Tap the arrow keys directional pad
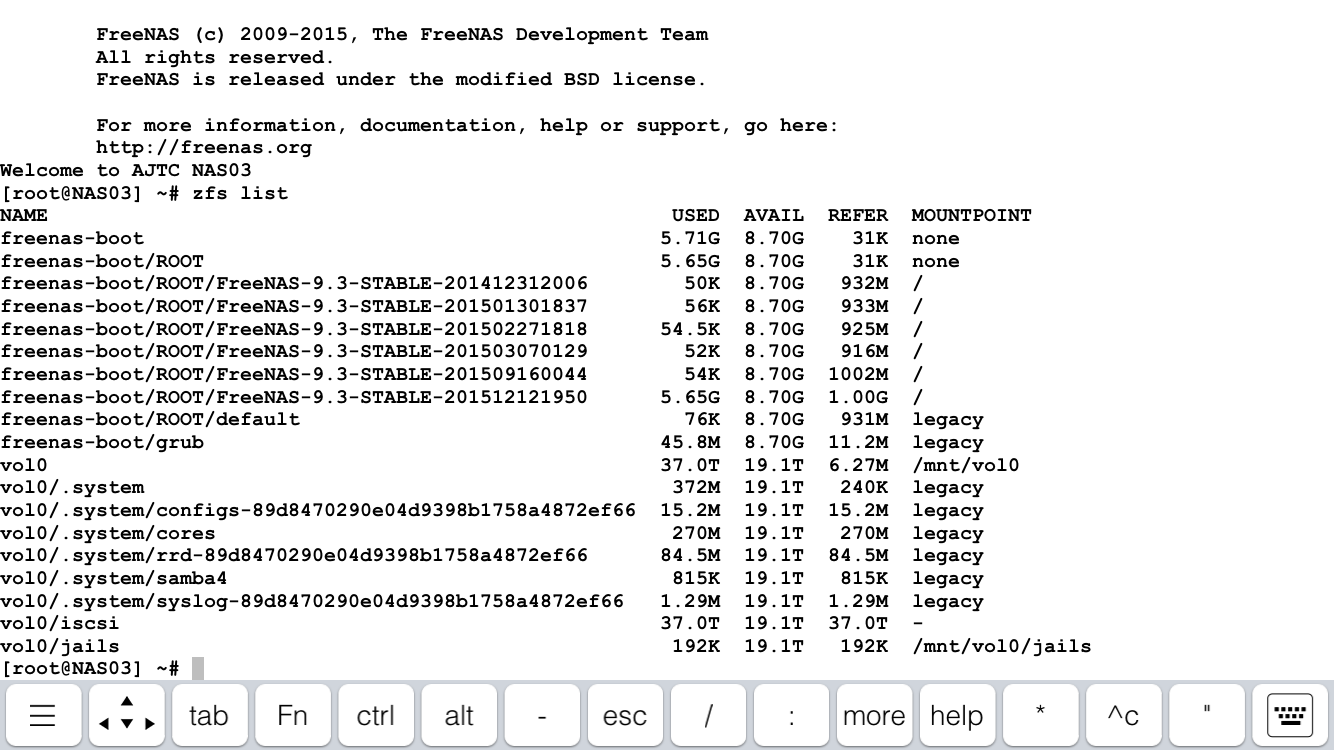 [x=126, y=716]
